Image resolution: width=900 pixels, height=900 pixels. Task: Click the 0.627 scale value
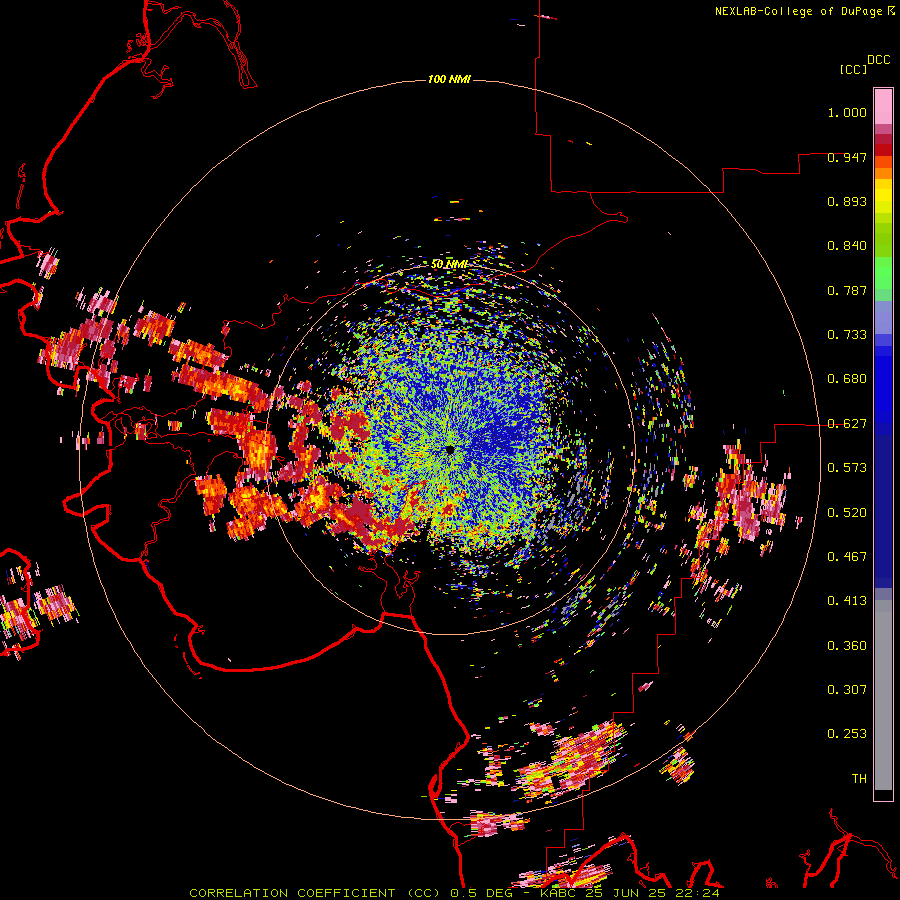coord(847,424)
